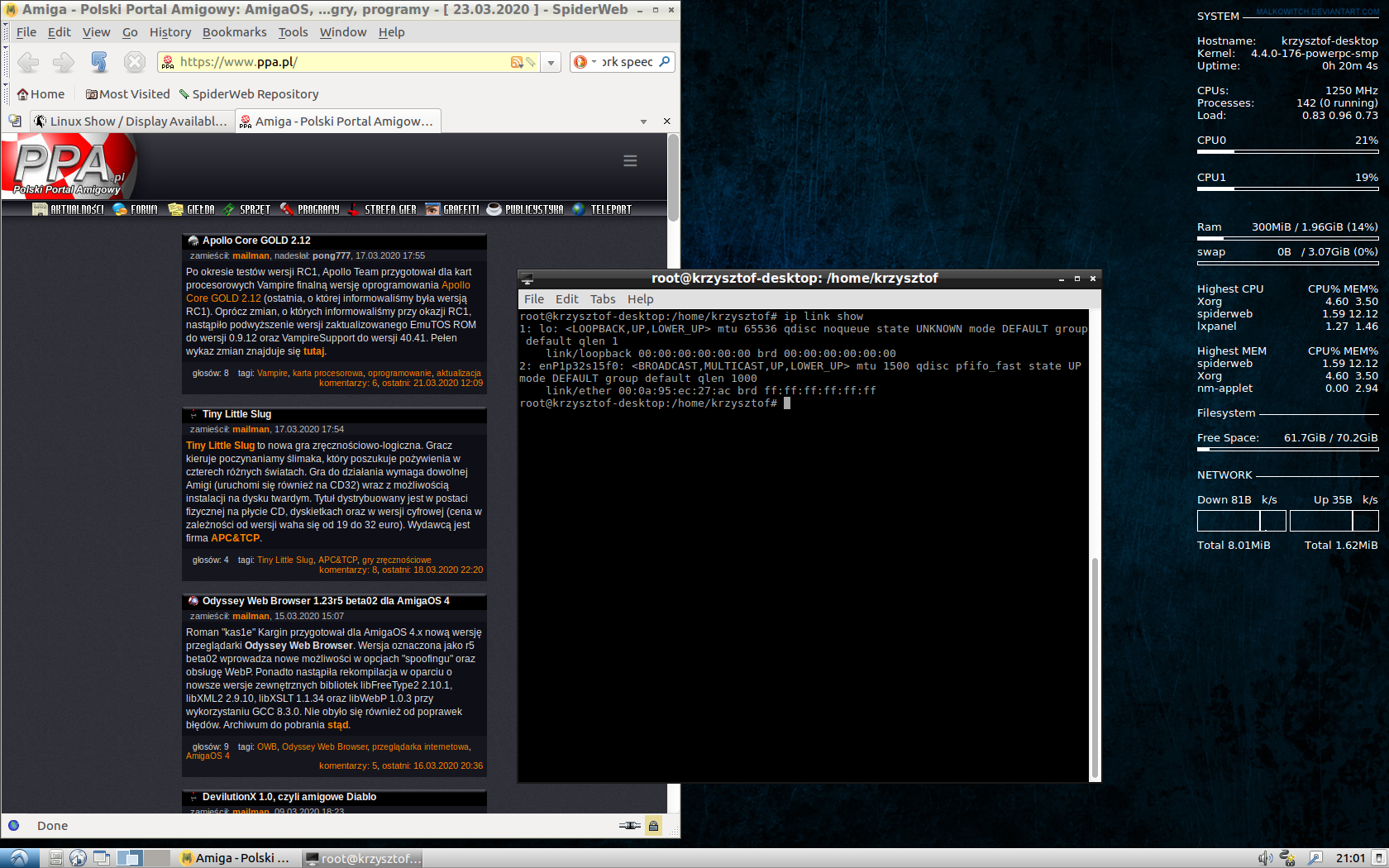Open the History menu in SpiderWeb

click(x=170, y=32)
